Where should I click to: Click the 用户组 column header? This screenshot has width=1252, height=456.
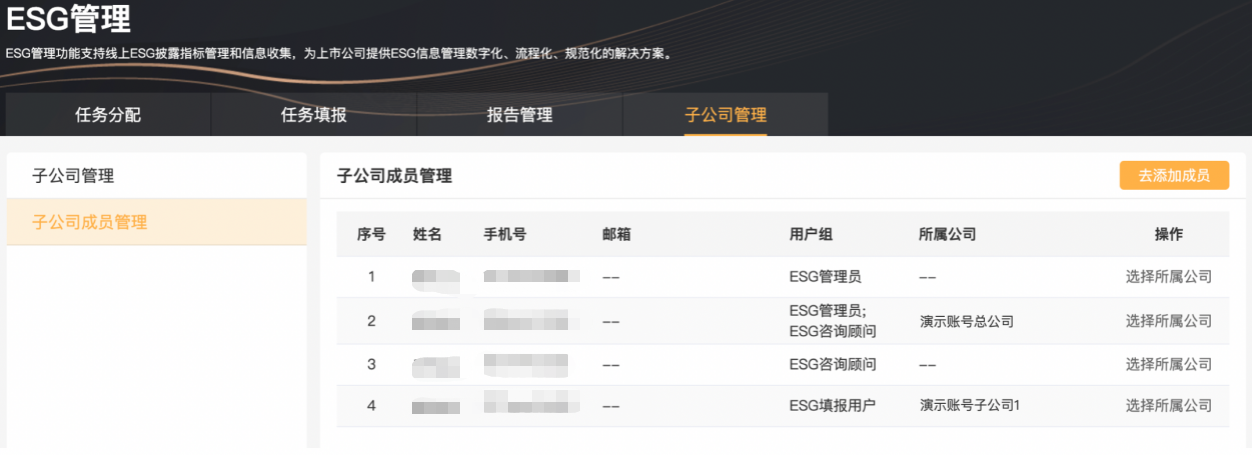click(811, 235)
